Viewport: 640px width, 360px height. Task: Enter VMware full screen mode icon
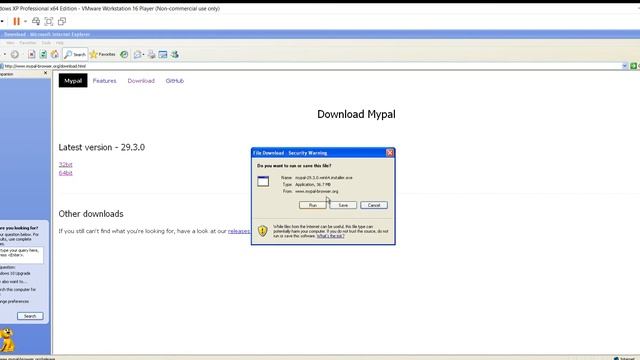49,21
